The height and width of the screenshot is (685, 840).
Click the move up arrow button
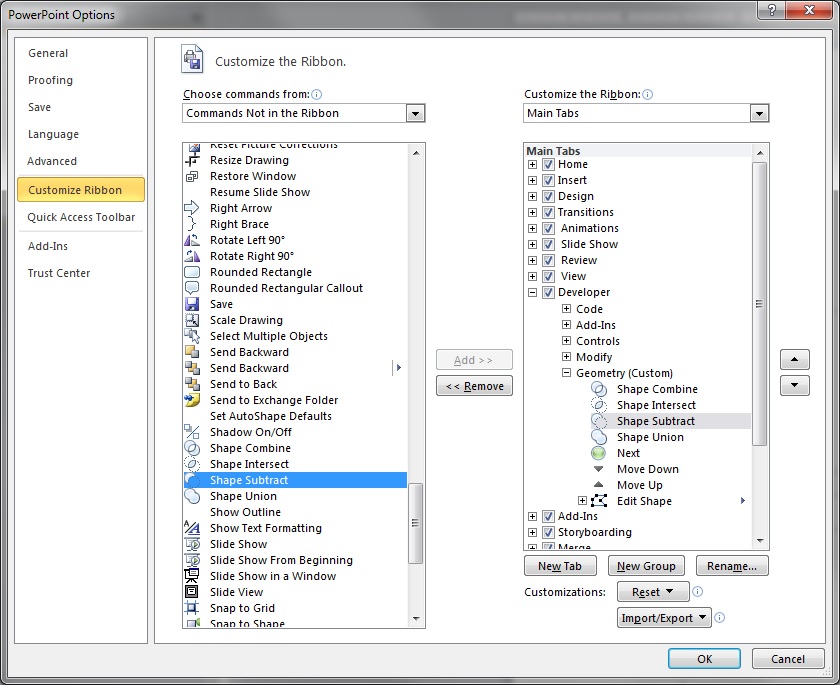click(794, 359)
